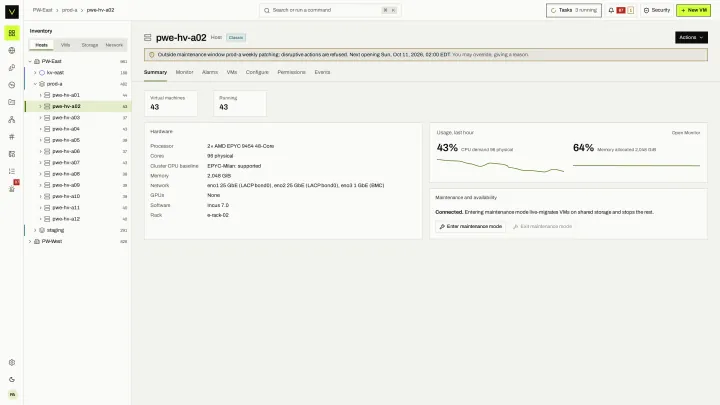Expand the PW-West tree node
This screenshot has height=405, width=720.
(30, 241)
